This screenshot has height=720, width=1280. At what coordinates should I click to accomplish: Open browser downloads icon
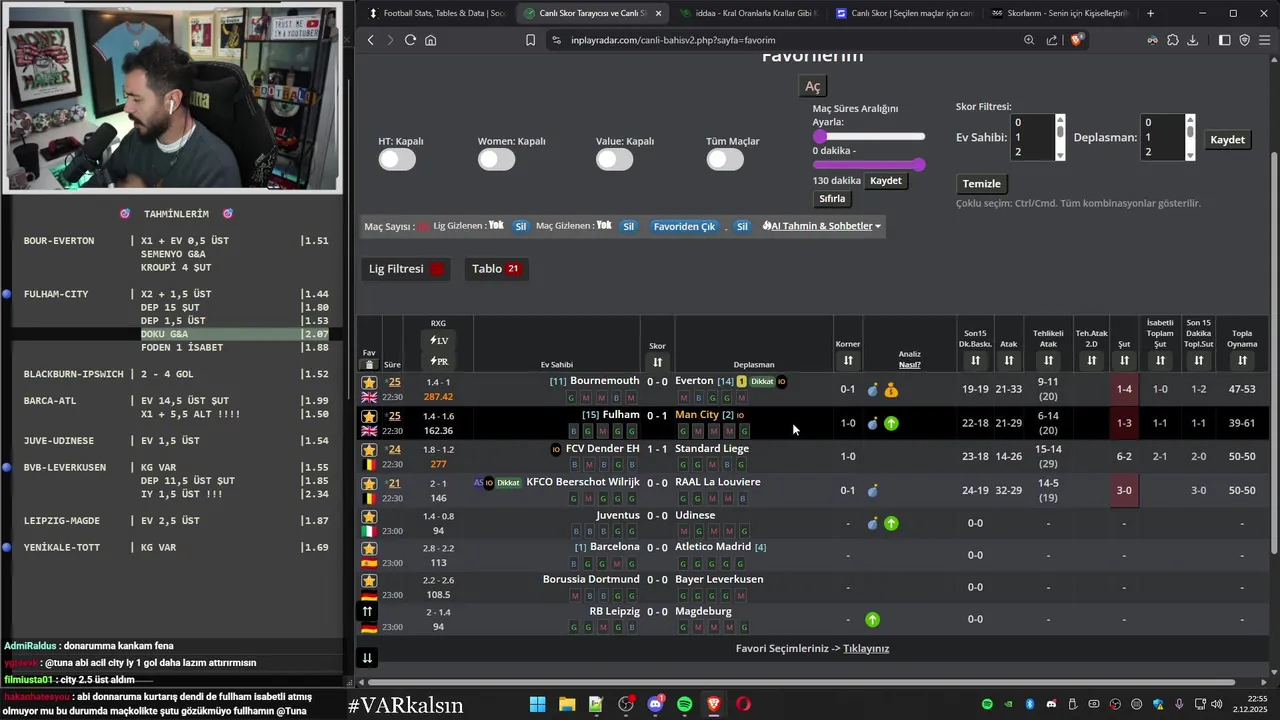1193,40
